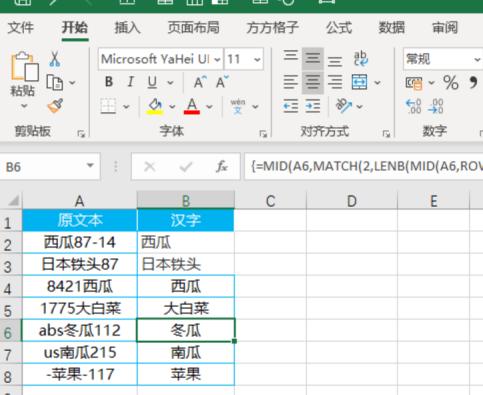This screenshot has height=395, width=483.
Task: Click the Format Painter brush icon
Action: tap(55, 106)
